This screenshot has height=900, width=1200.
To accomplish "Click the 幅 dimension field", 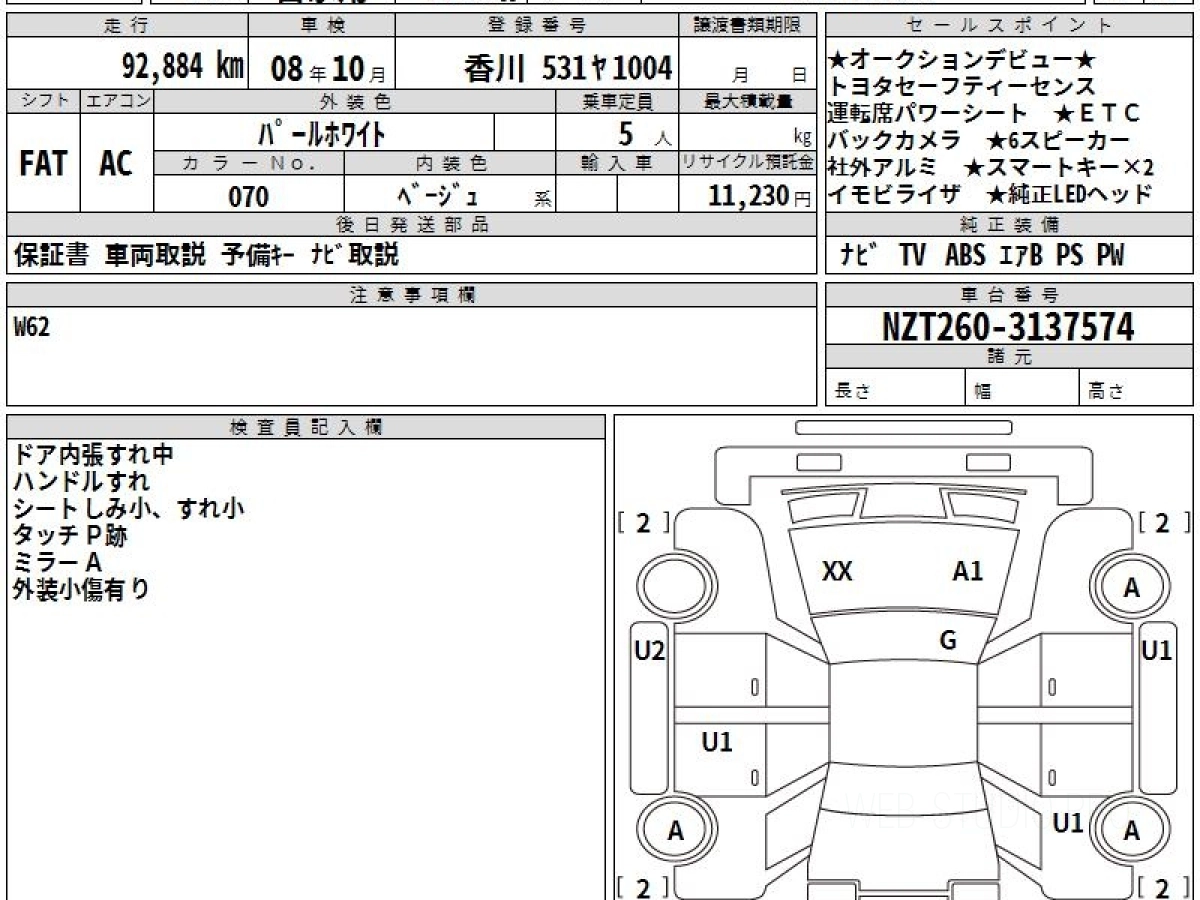I will tap(1022, 389).
